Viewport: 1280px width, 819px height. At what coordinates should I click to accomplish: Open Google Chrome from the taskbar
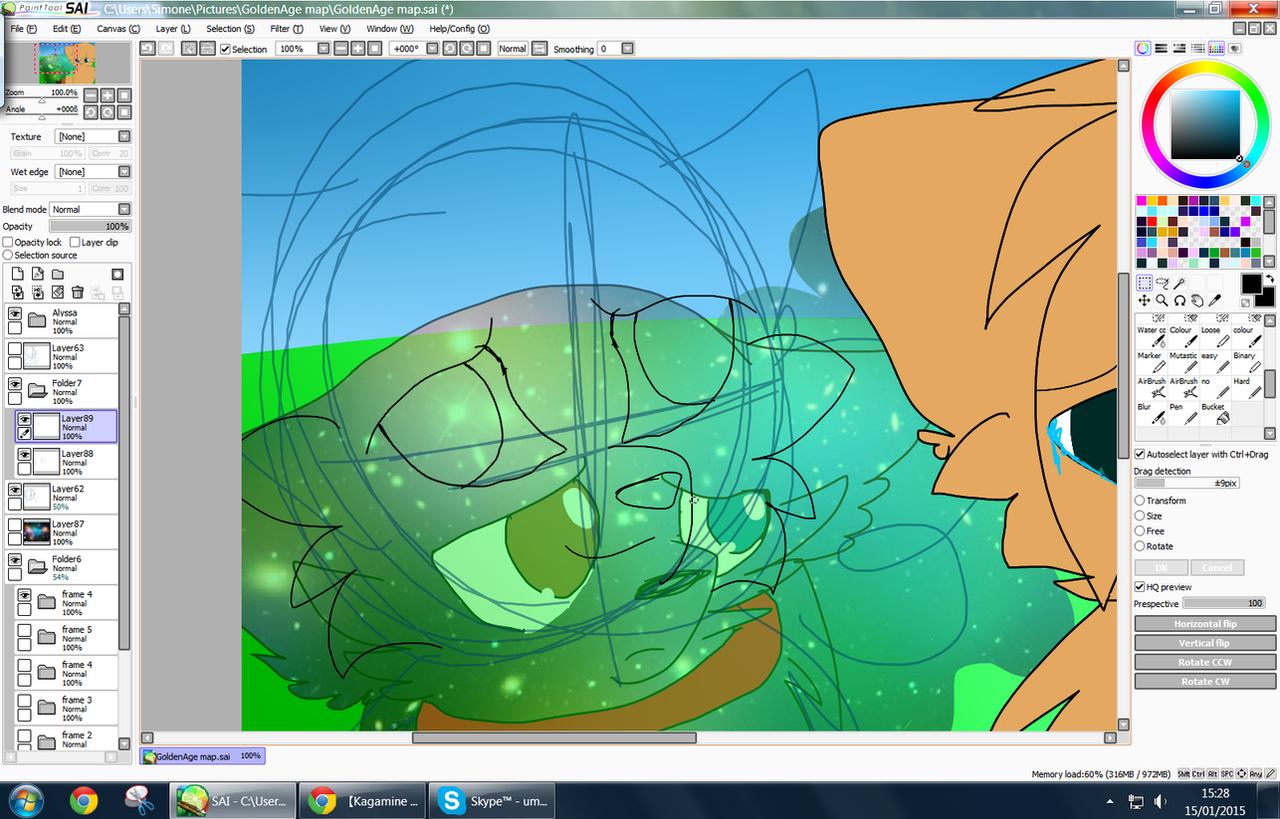pos(83,800)
